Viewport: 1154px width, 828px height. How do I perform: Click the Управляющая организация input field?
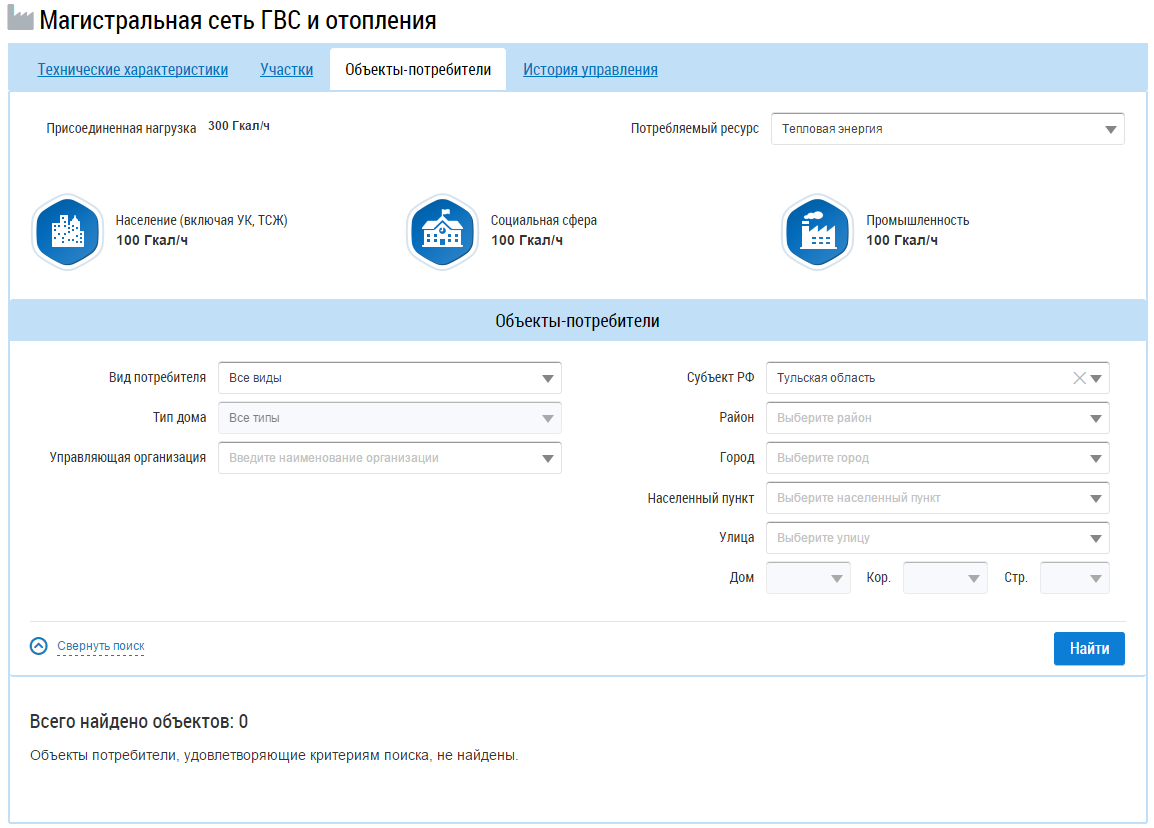click(x=380, y=458)
